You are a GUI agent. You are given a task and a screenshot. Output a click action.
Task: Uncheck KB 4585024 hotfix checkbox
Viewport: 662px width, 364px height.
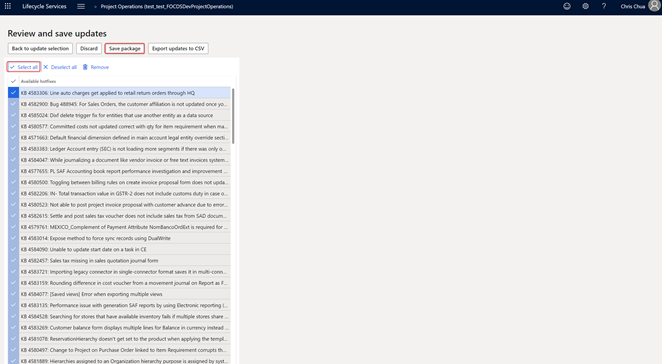point(13,115)
